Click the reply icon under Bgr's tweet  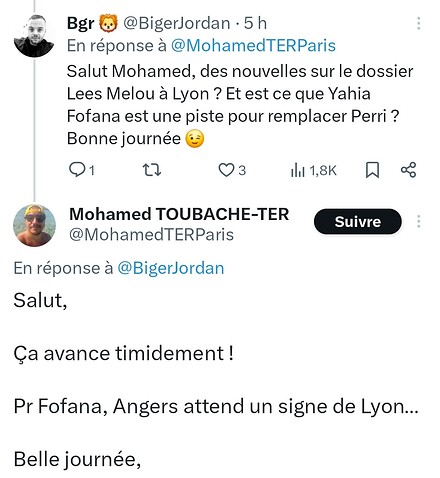click(x=77, y=170)
